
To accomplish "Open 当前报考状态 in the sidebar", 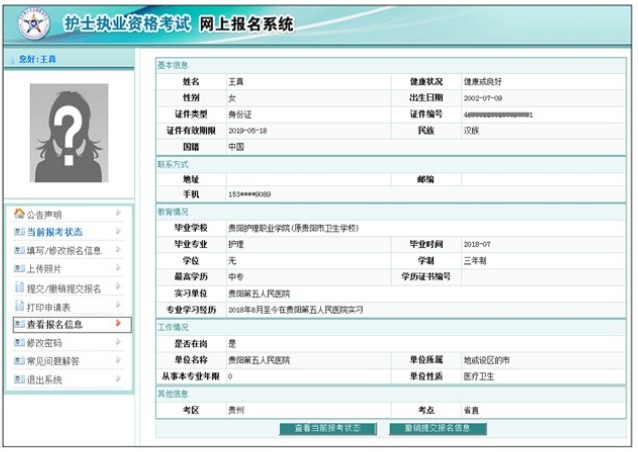I will pos(54,232).
